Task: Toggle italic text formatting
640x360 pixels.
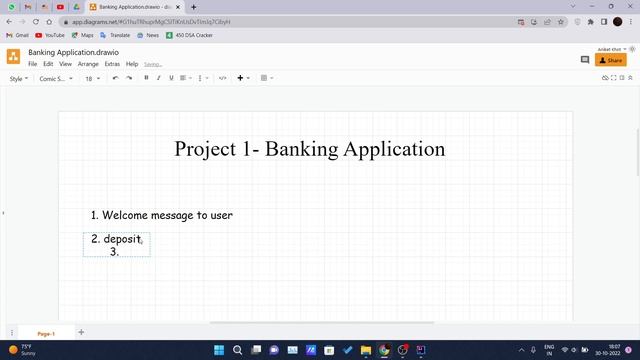Action: pos(159,78)
